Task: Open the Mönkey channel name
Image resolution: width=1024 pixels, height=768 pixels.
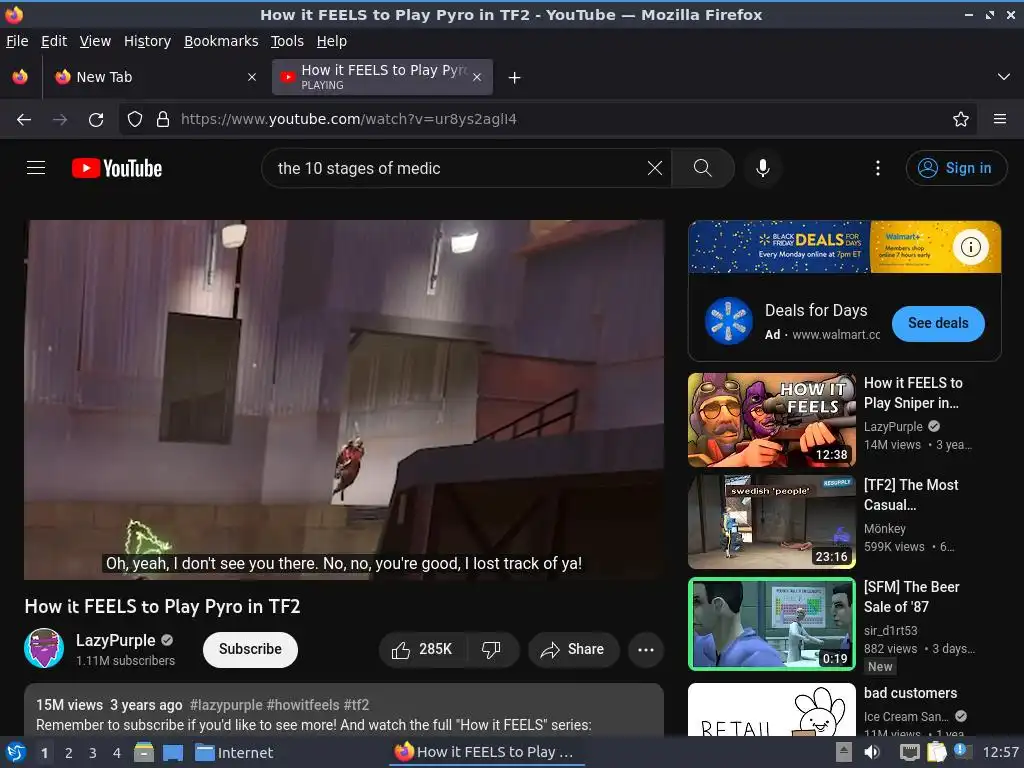Action: (884, 528)
